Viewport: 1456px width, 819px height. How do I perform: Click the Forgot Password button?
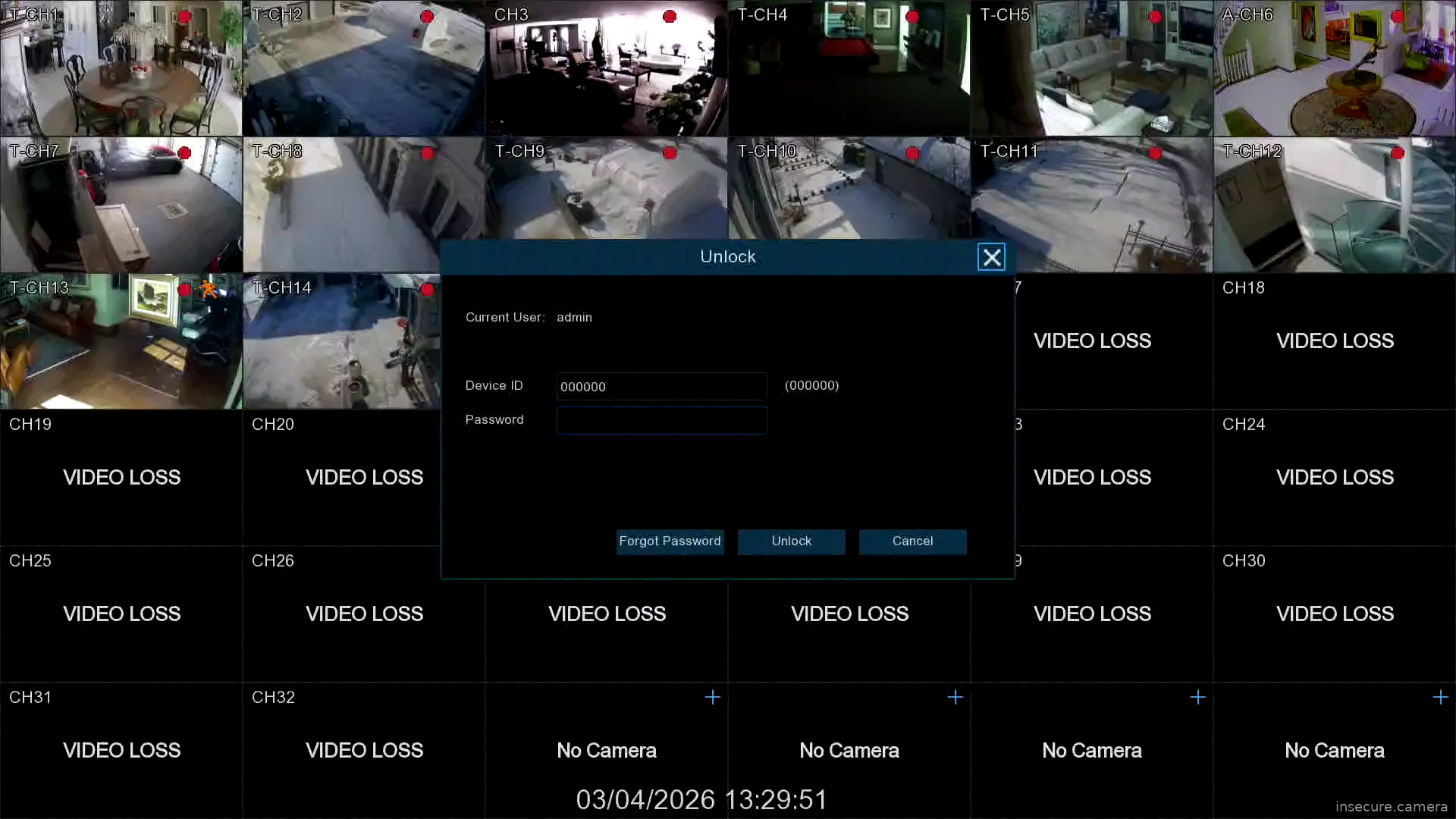pyautogui.click(x=670, y=541)
